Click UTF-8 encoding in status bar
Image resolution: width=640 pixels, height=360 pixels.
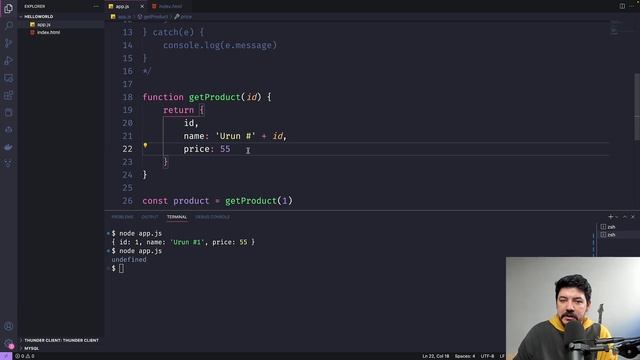point(487,356)
